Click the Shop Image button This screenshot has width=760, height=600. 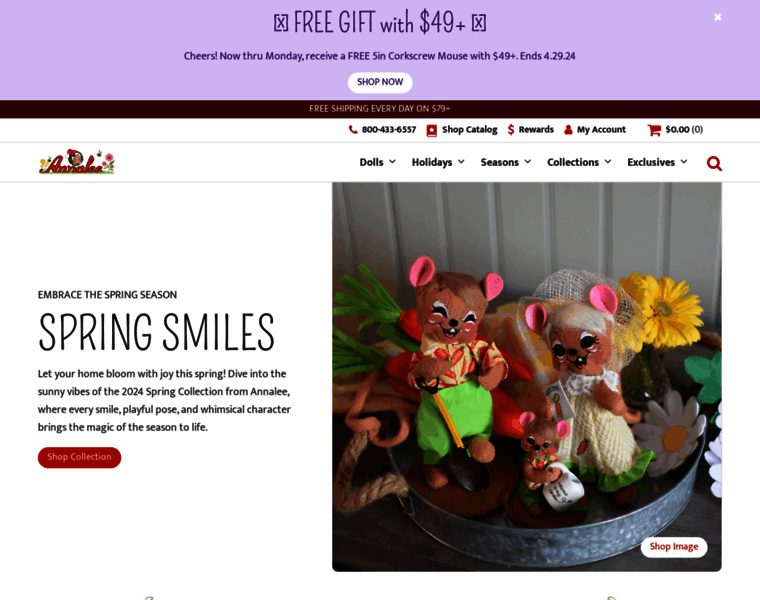coord(674,547)
